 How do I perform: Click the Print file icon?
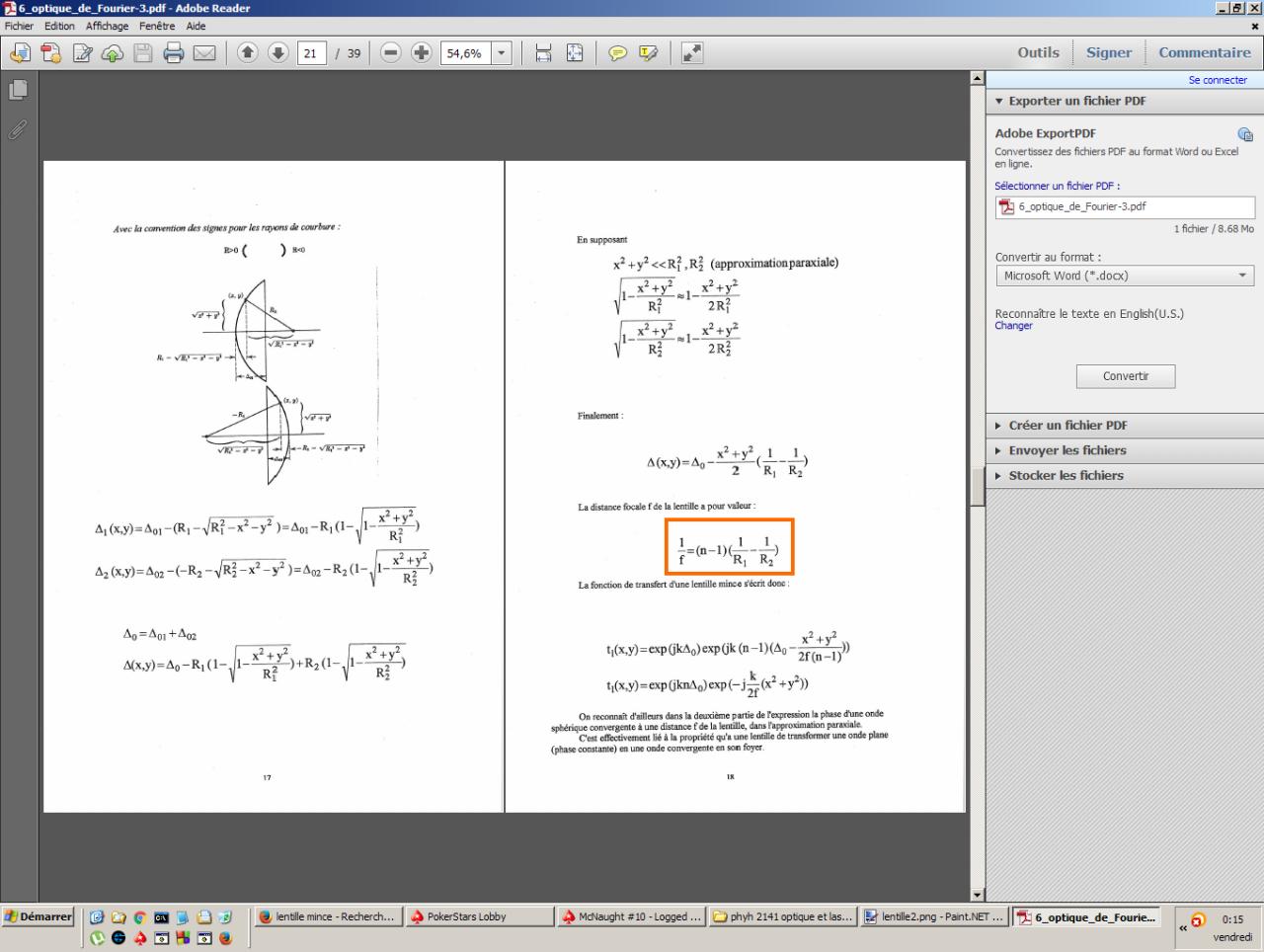174,53
